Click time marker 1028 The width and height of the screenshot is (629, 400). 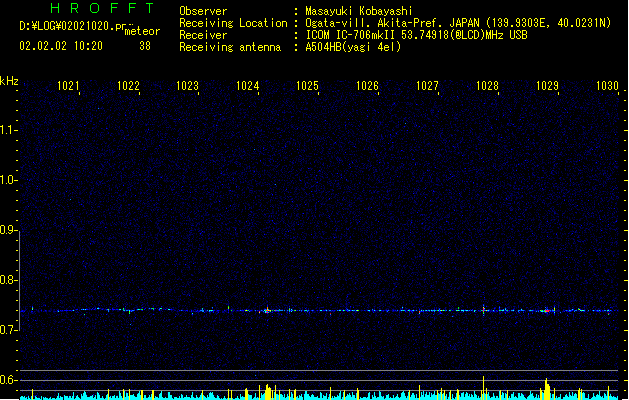coord(487,86)
